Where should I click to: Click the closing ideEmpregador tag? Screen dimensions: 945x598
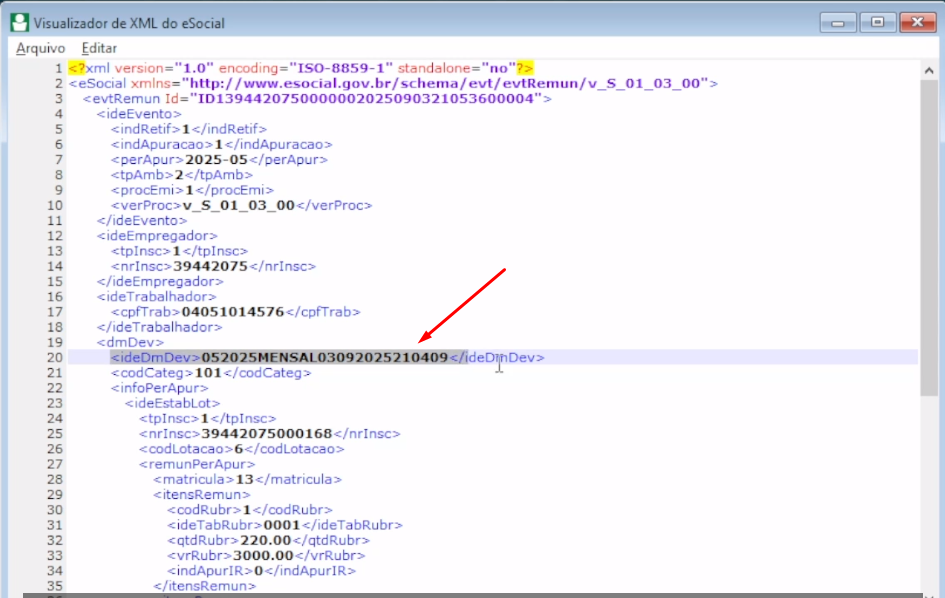pos(160,282)
